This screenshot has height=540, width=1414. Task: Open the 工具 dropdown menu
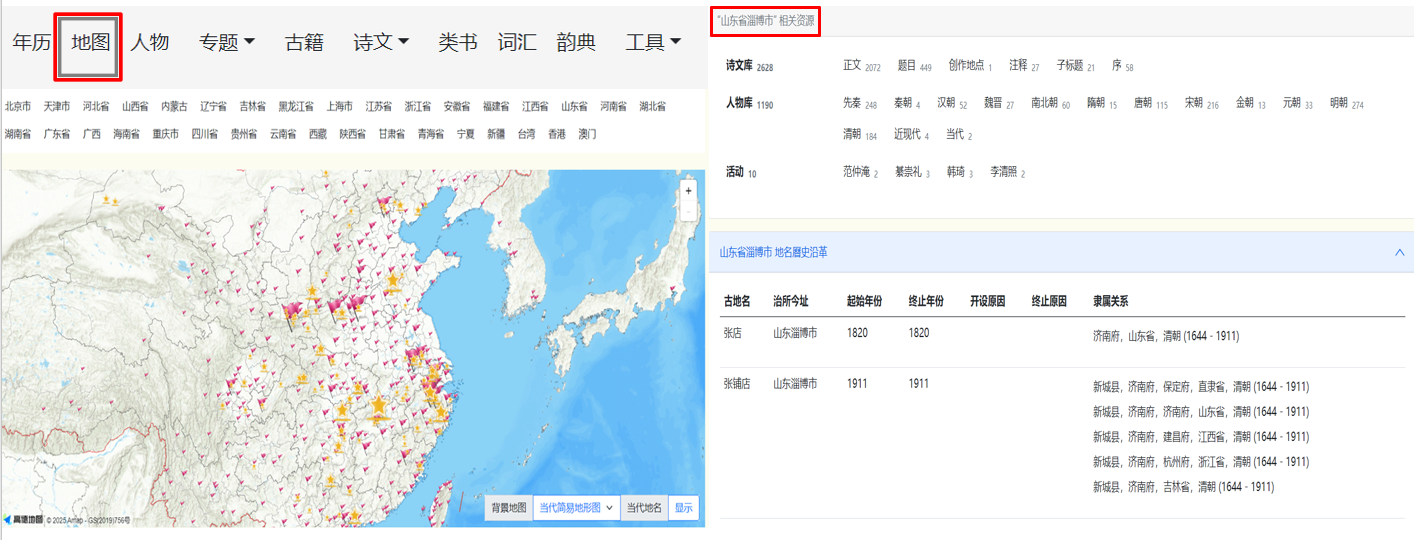[x=653, y=42]
